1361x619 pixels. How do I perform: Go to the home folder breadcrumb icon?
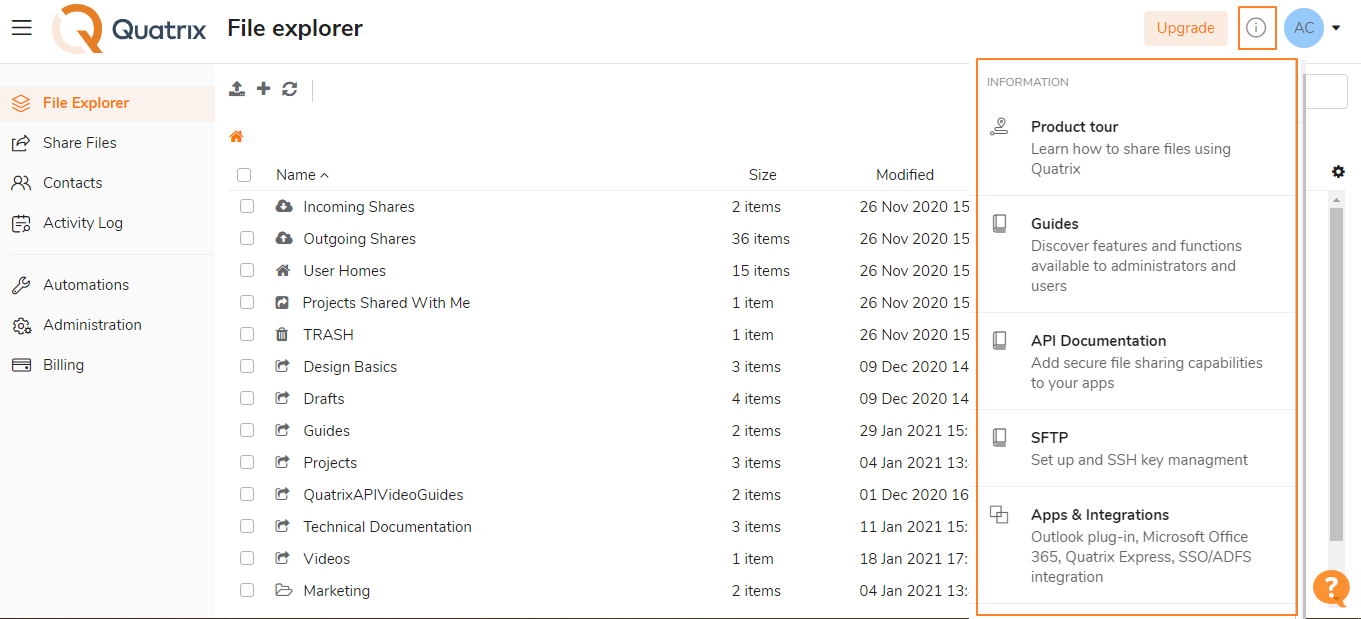tap(237, 136)
